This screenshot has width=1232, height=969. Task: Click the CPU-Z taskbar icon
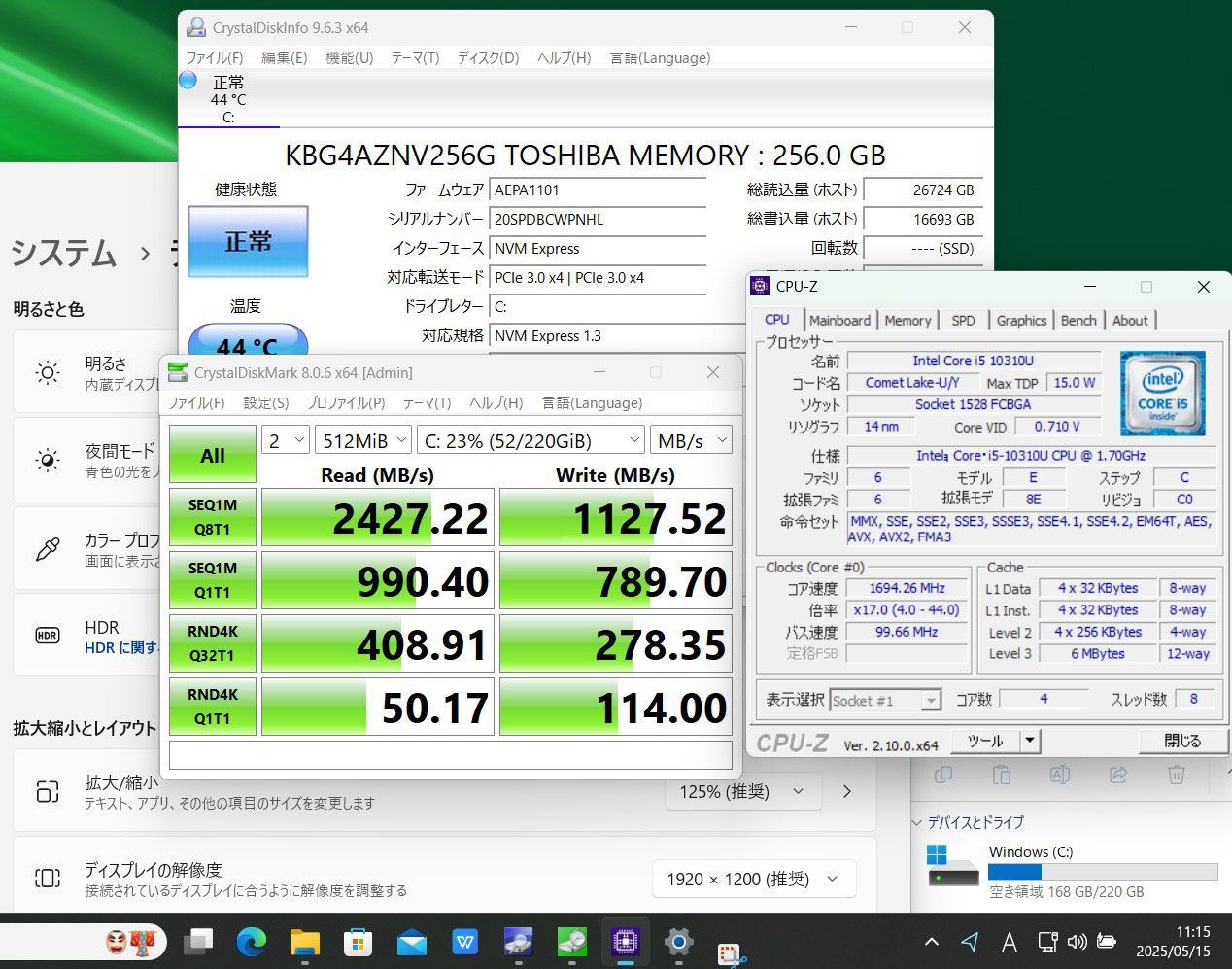[x=625, y=941]
